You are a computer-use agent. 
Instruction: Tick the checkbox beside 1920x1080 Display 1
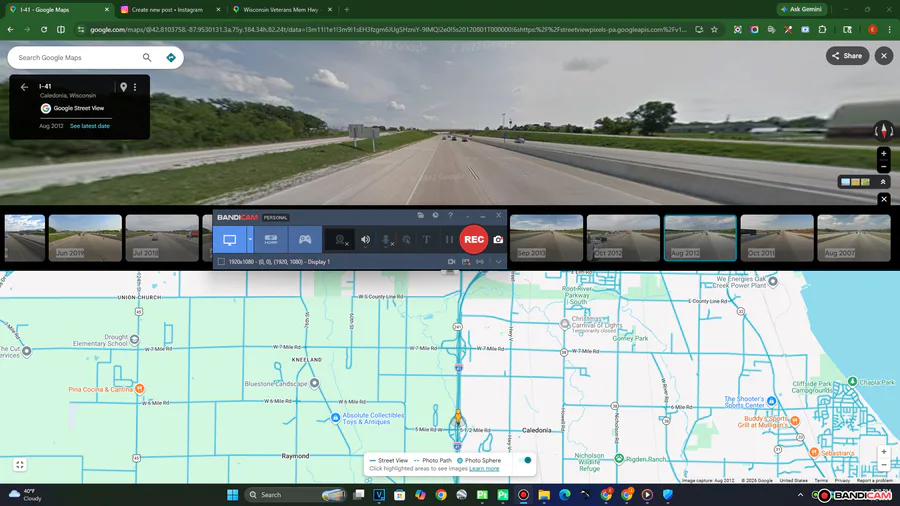pyautogui.click(x=221, y=262)
